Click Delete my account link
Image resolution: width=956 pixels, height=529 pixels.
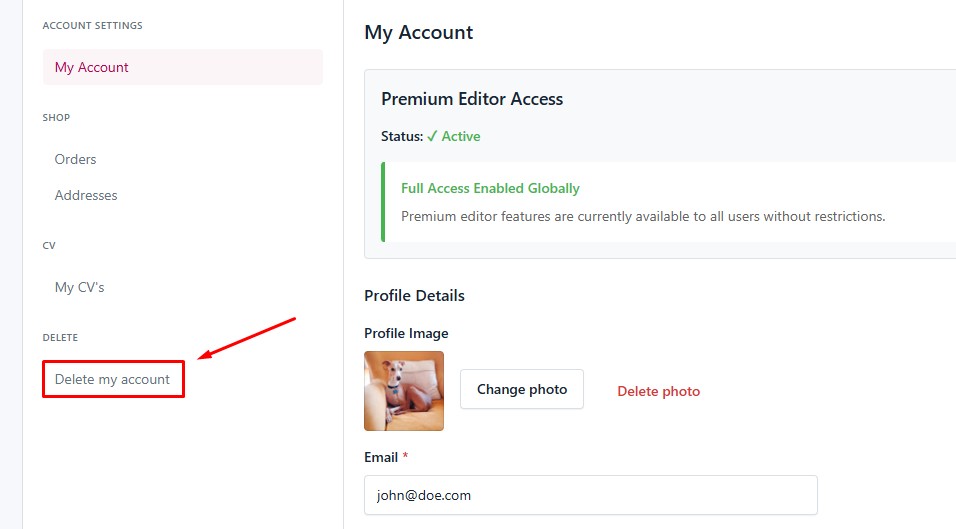coord(113,380)
